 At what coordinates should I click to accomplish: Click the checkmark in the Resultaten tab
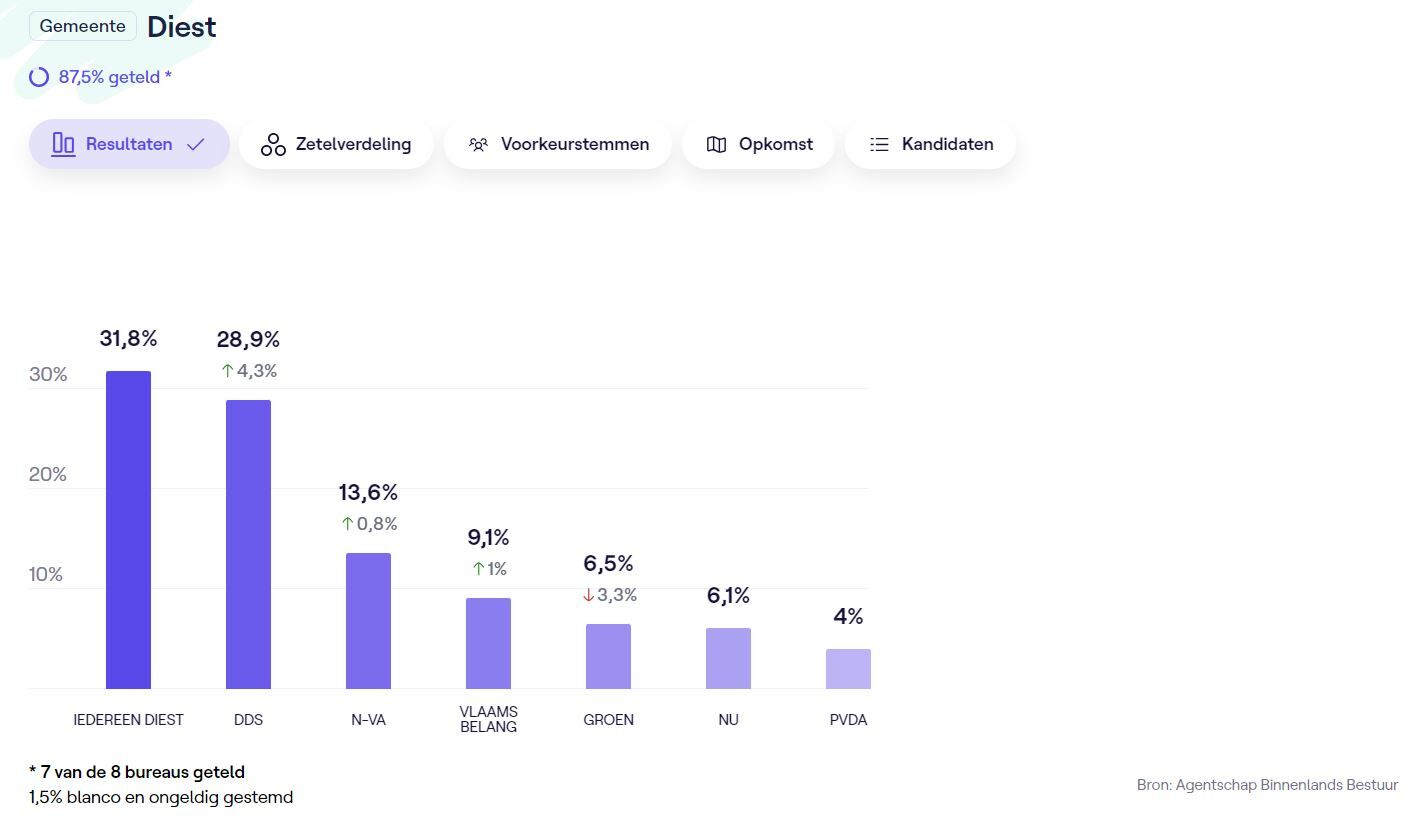[196, 145]
